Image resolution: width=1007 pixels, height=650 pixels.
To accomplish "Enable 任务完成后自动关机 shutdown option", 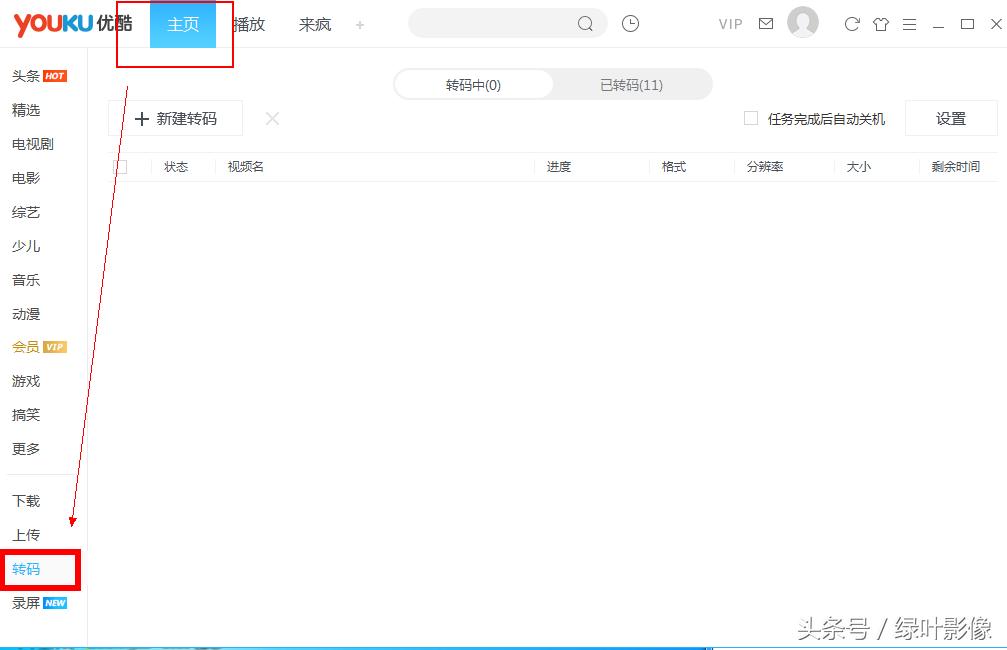I will 750,118.
